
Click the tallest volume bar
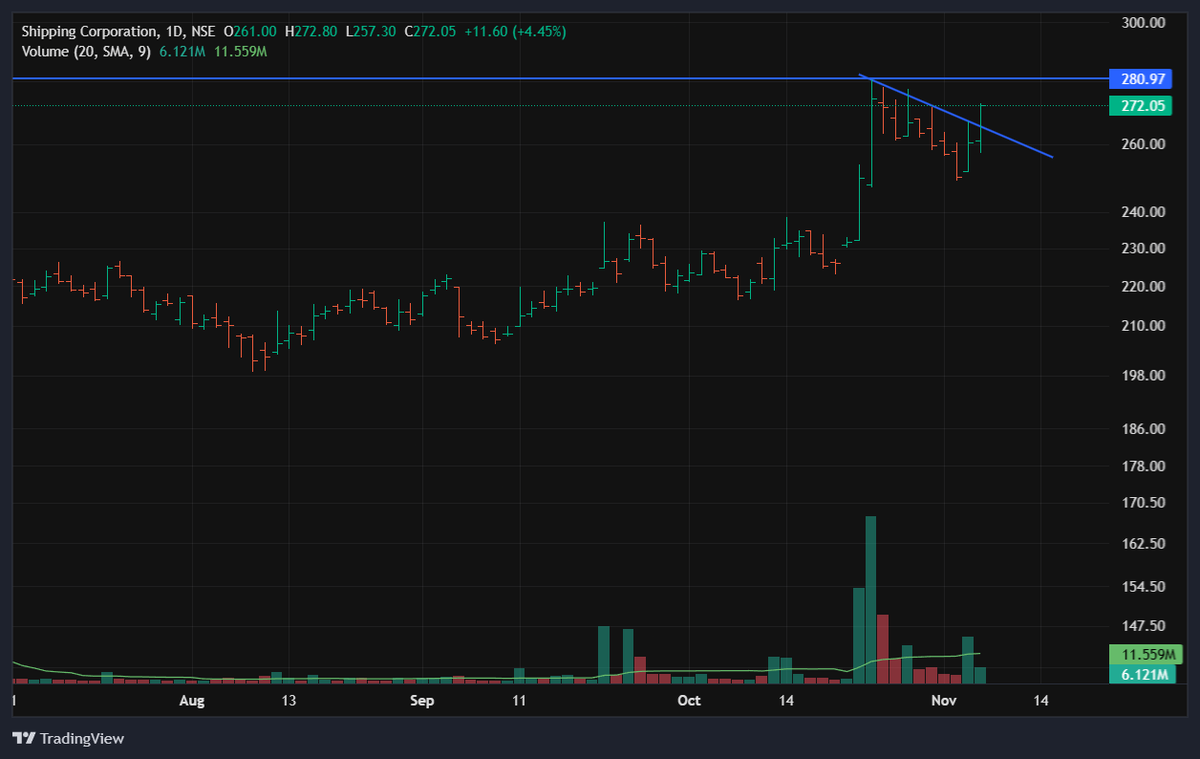pos(870,600)
